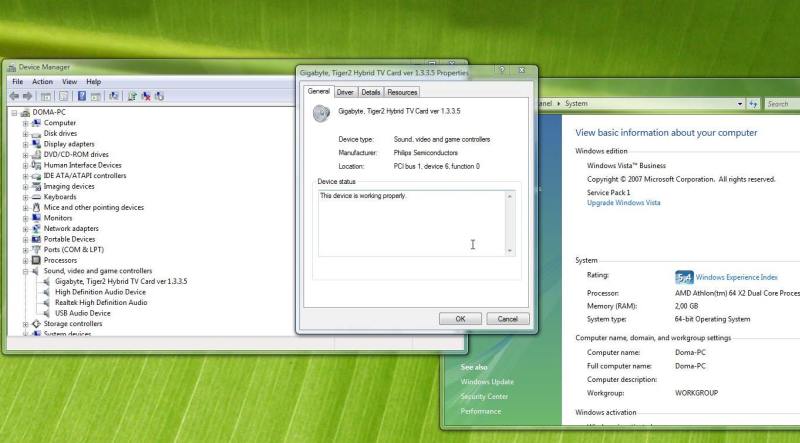
Task: Click the Scan for hardware changes icon
Action: pos(114,96)
